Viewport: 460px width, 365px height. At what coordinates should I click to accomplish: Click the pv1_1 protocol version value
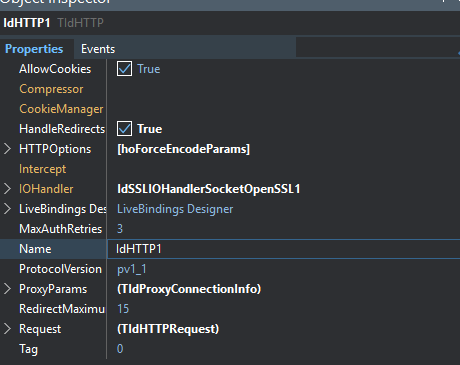132,269
